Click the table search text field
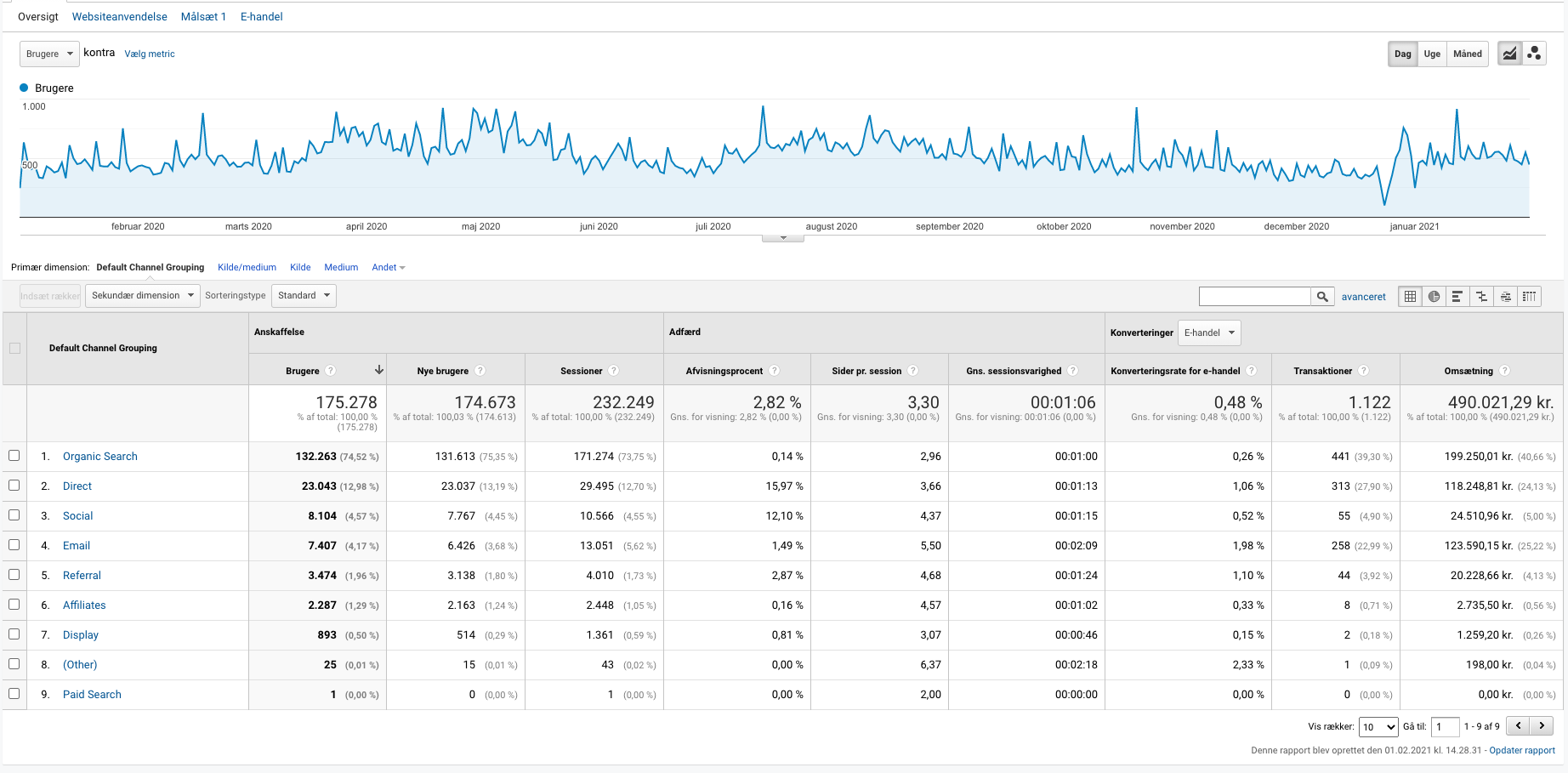1568x773 pixels. tap(1254, 296)
